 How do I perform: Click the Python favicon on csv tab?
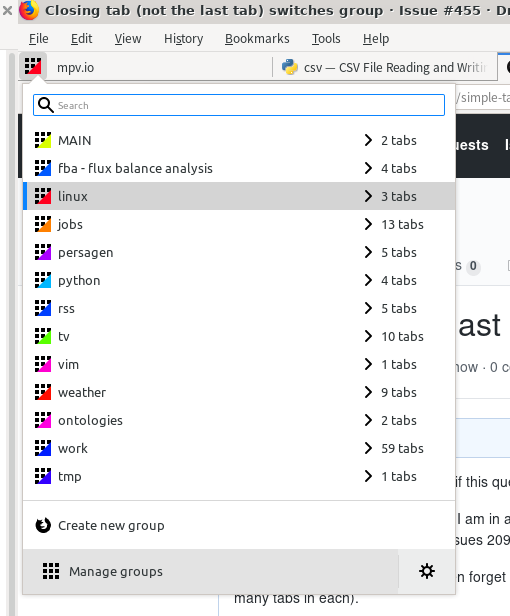(x=290, y=67)
